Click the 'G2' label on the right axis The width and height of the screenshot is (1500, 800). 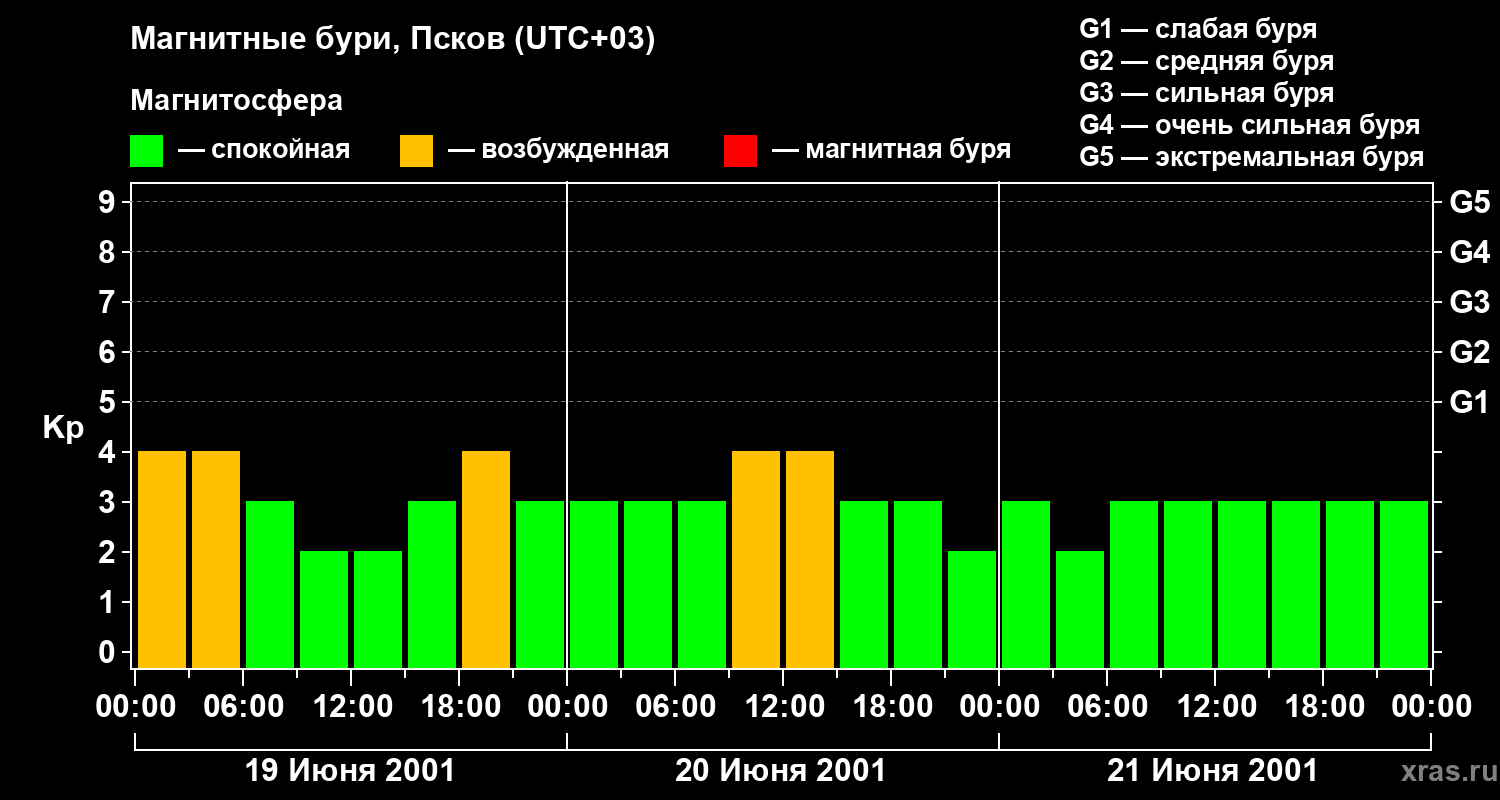1470,352
